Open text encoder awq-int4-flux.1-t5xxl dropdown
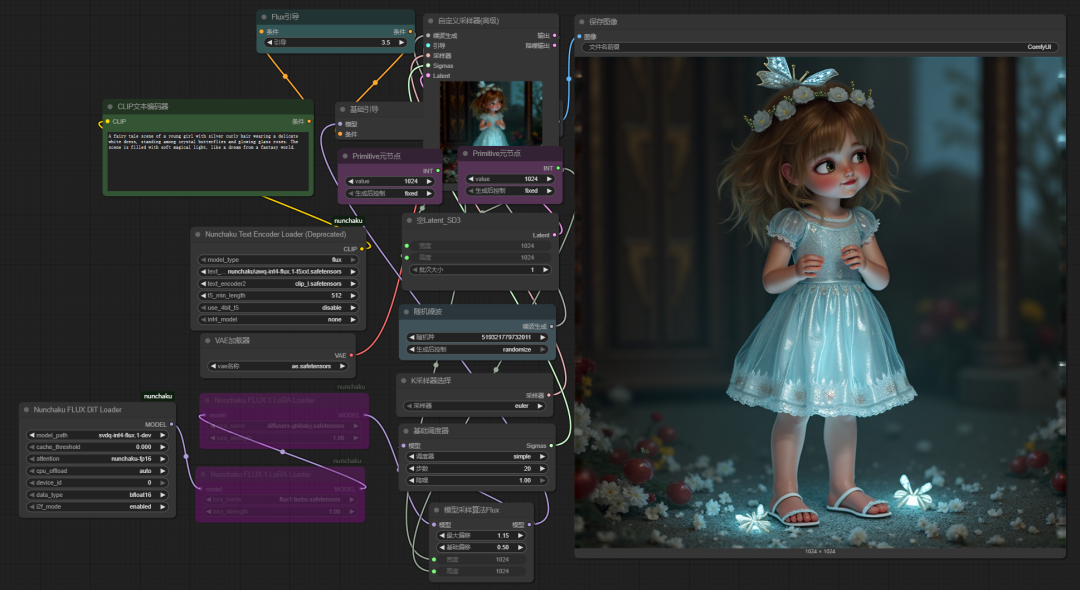Image resolution: width=1080 pixels, height=590 pixels. pos(278,271)
